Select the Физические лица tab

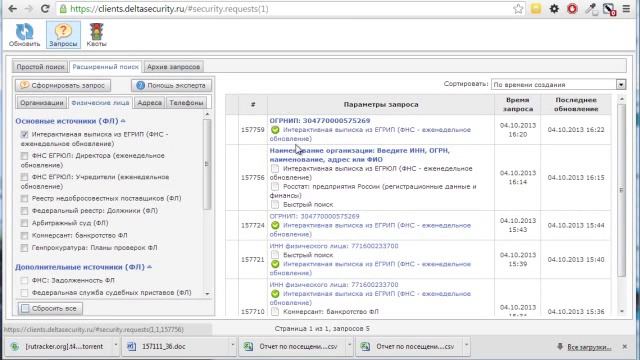pyautogui.click(x=100, y=102)
